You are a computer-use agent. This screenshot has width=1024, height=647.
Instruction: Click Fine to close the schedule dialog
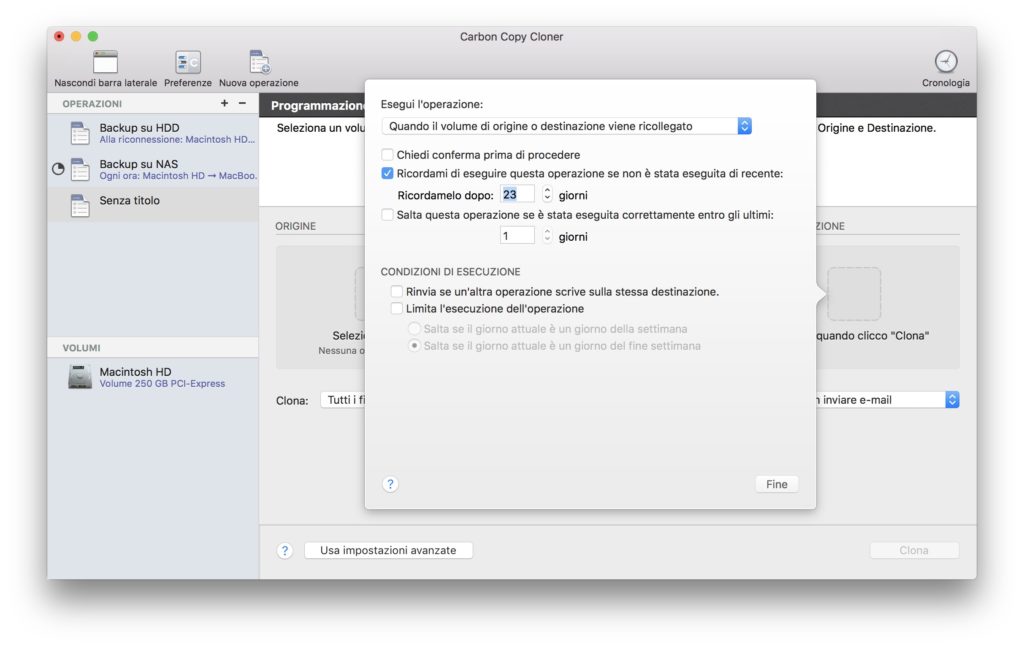tap(776, 484)
